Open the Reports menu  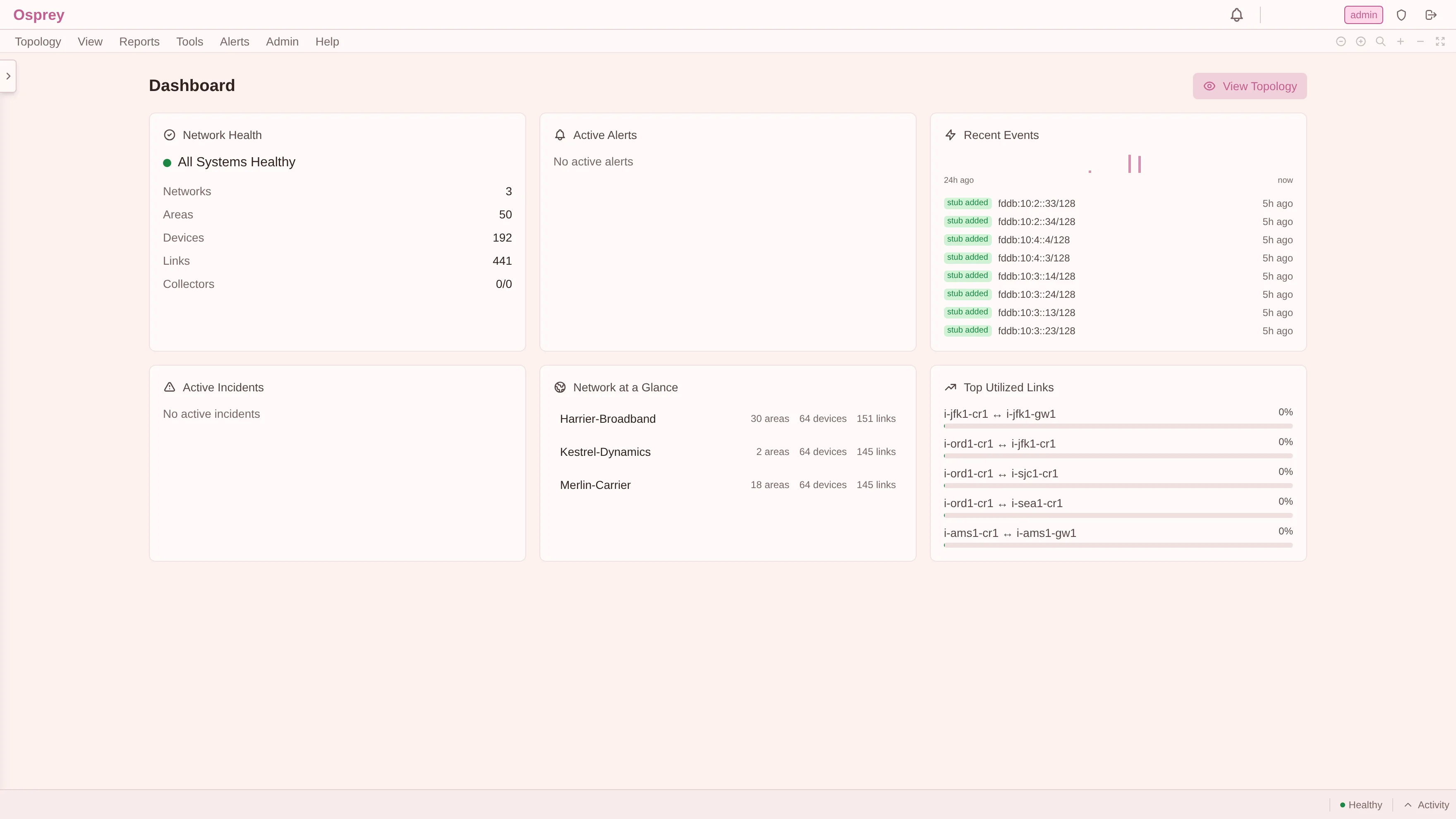pyautogui.click(x=139, y=42)
